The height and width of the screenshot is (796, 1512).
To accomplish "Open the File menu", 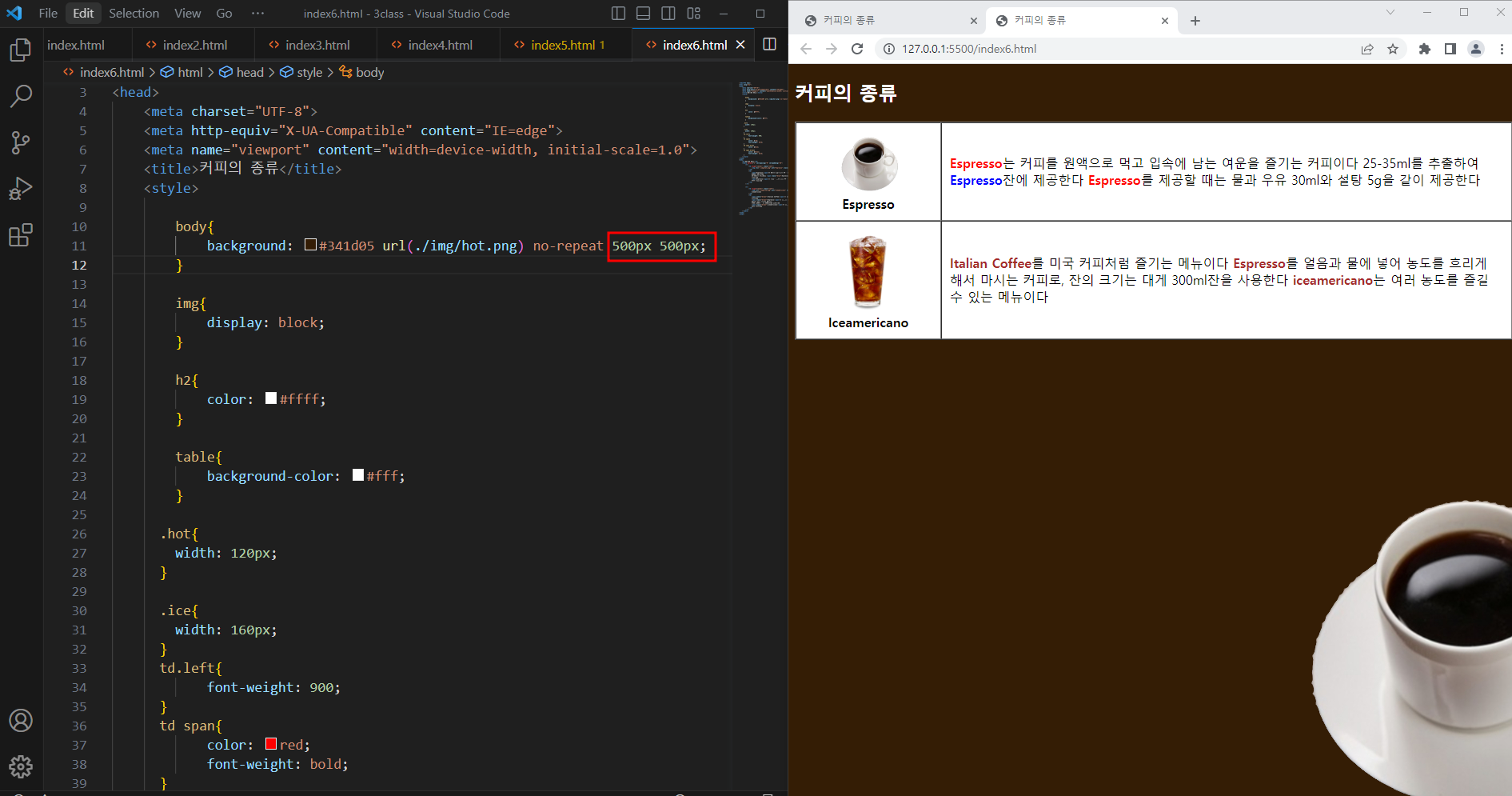I will (x=48, y=13).
